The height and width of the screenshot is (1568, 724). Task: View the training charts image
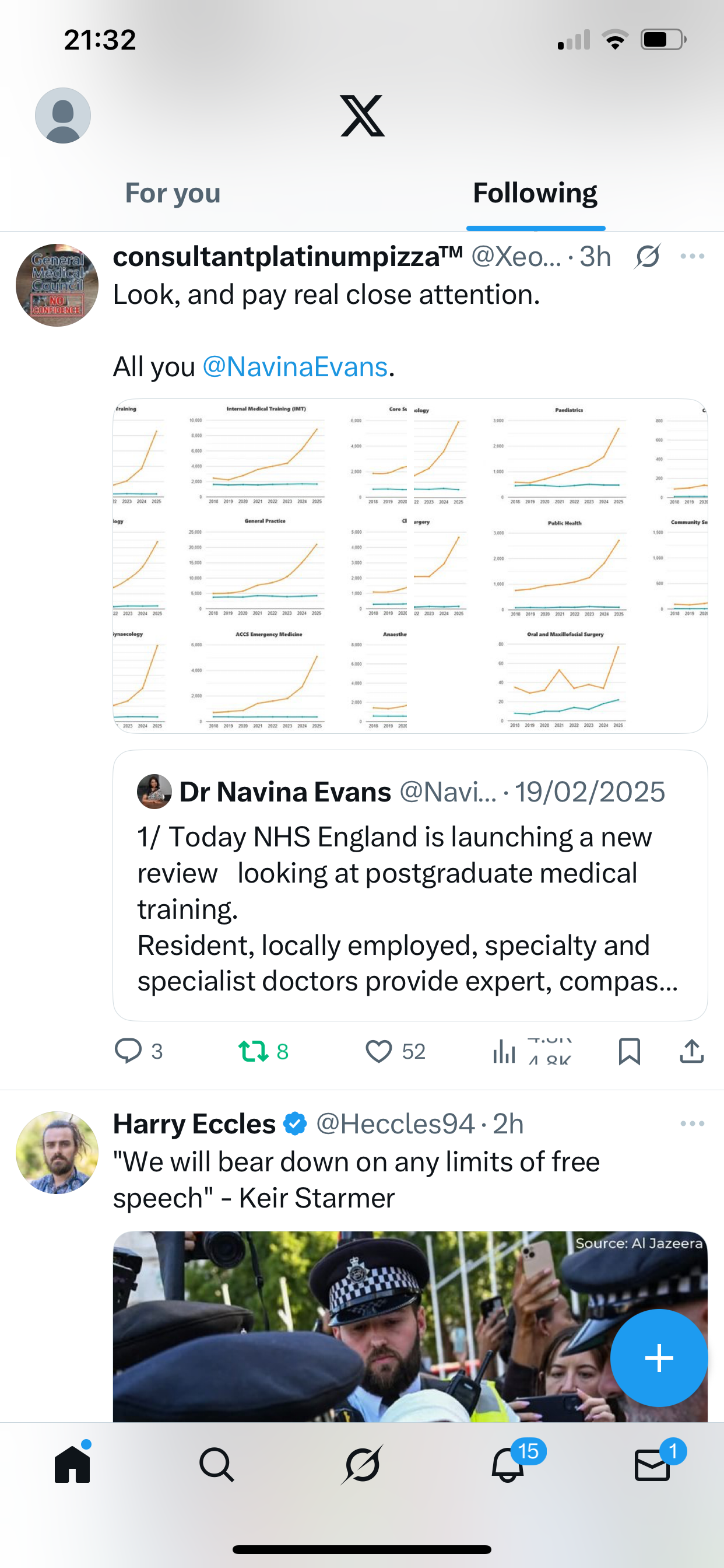[410, 565]
